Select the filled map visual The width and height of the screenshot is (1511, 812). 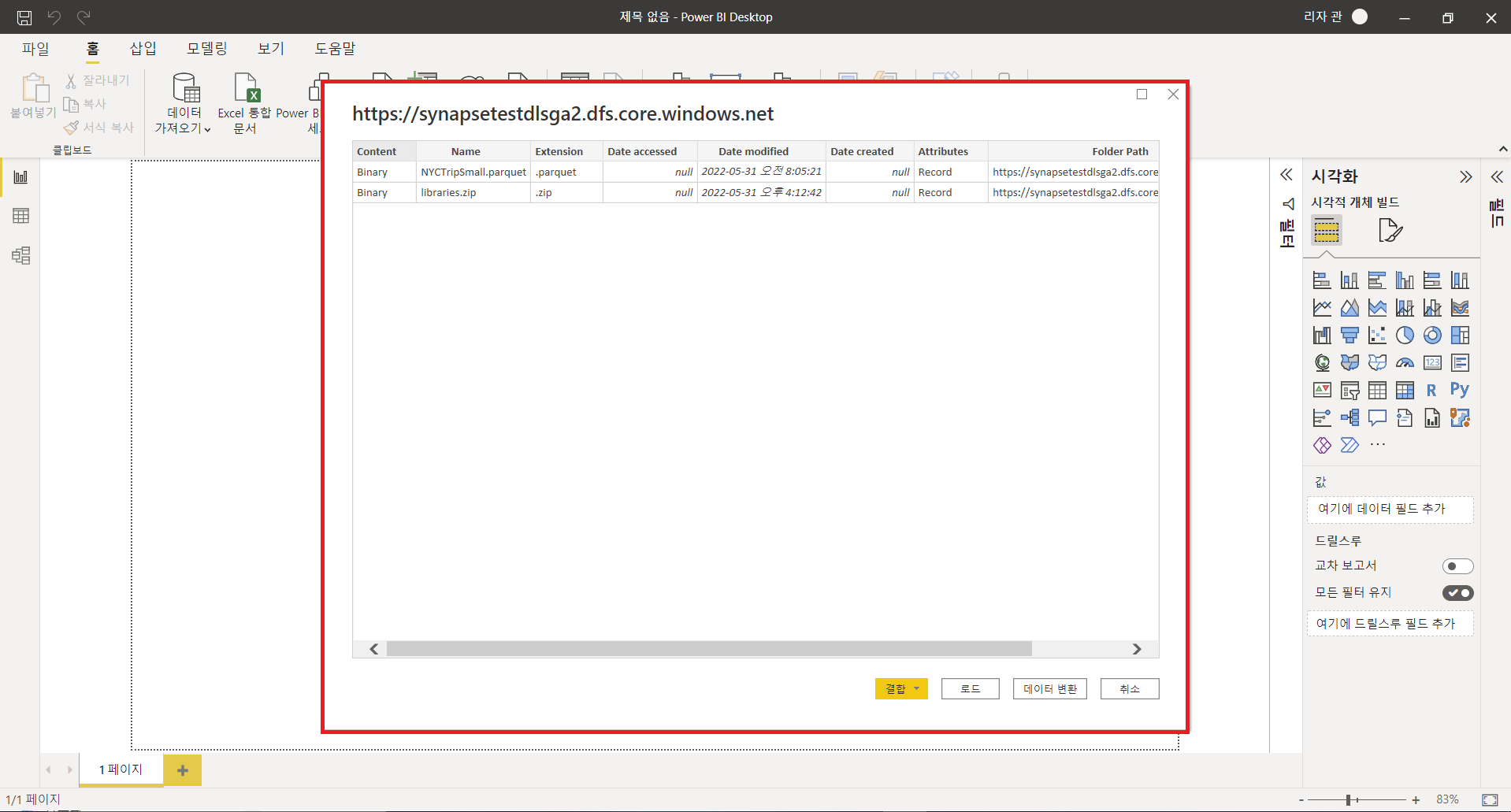pyautogui.click(x=1350, y=363)
